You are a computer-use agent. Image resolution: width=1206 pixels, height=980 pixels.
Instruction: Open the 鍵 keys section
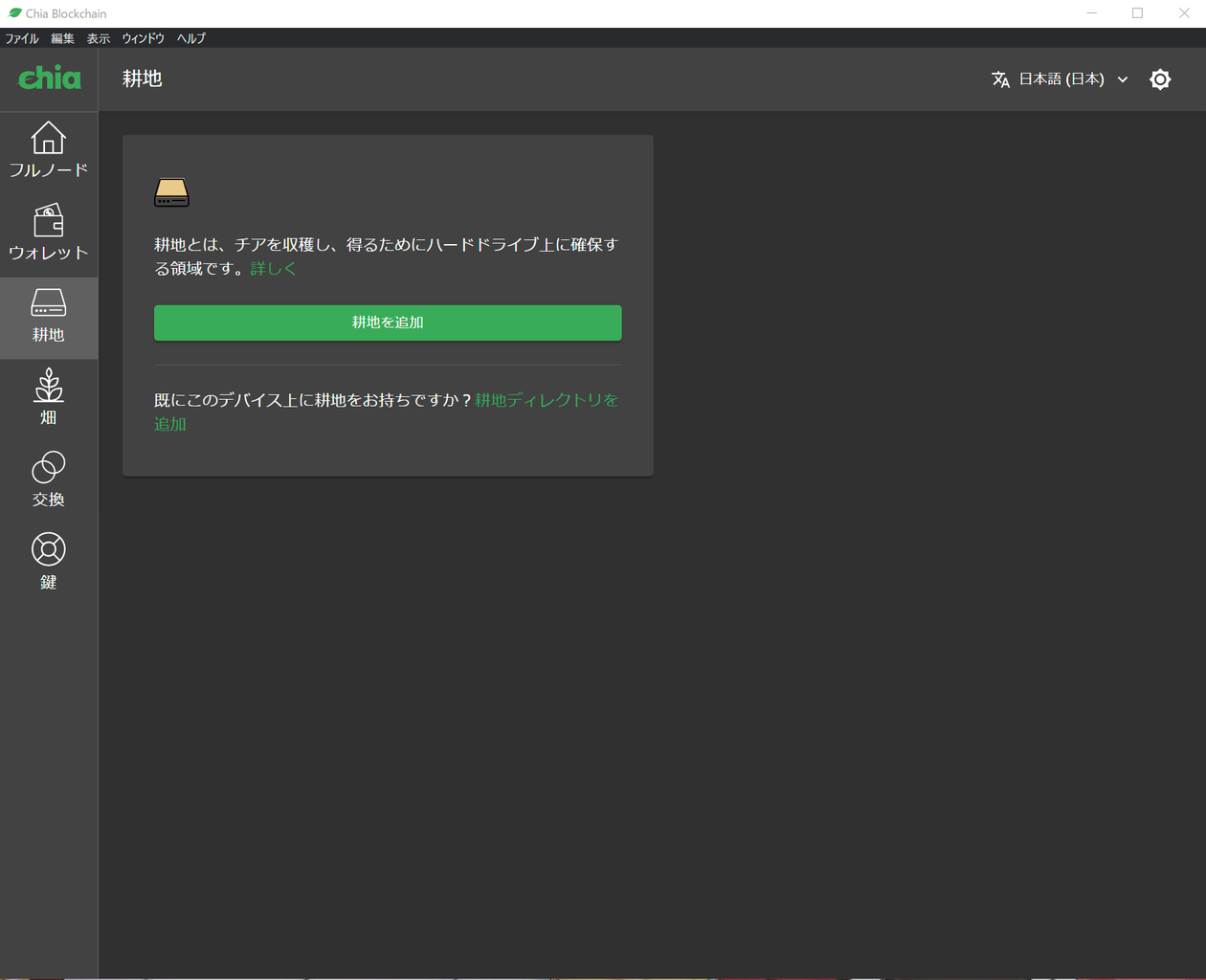pyautogui.click(x=48, y=558)
